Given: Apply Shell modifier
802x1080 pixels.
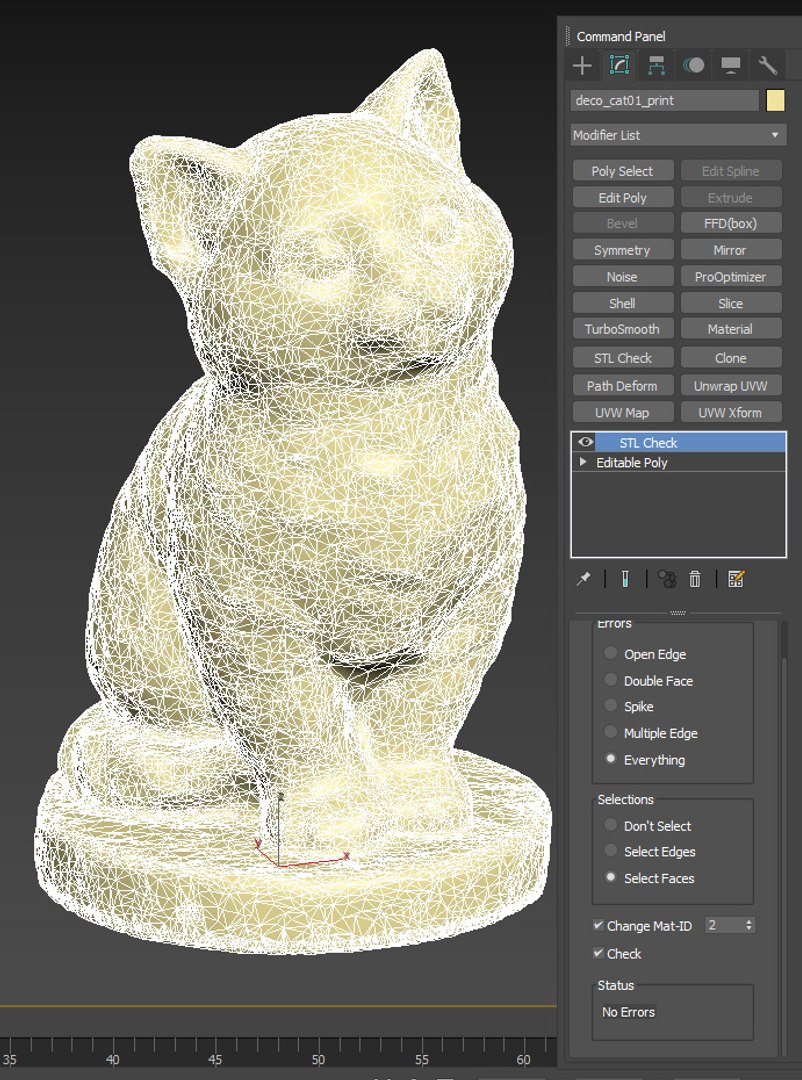Looking at the screenshot, I should pyautogui.click(x=622, y=303).
